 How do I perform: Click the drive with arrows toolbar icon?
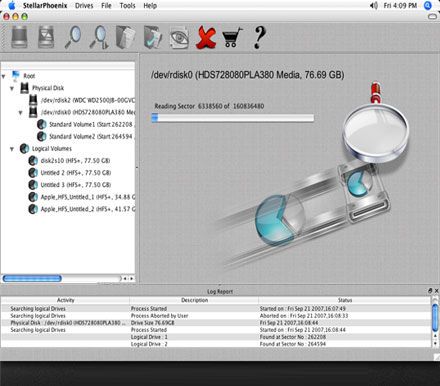[46, 37]
